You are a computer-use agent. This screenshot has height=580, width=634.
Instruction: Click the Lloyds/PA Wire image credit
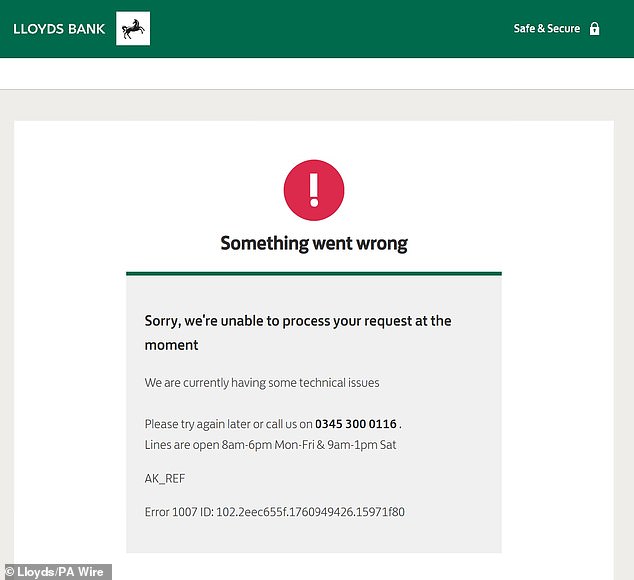55,572
